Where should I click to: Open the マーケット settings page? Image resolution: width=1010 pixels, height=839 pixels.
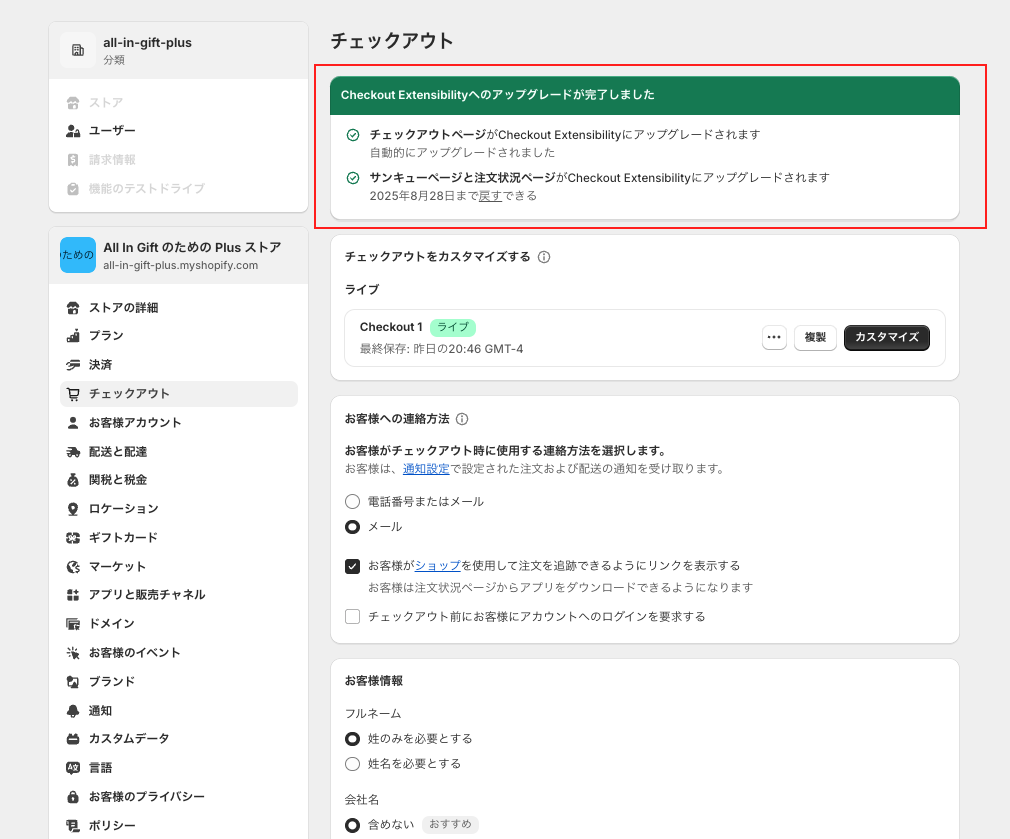117,567
